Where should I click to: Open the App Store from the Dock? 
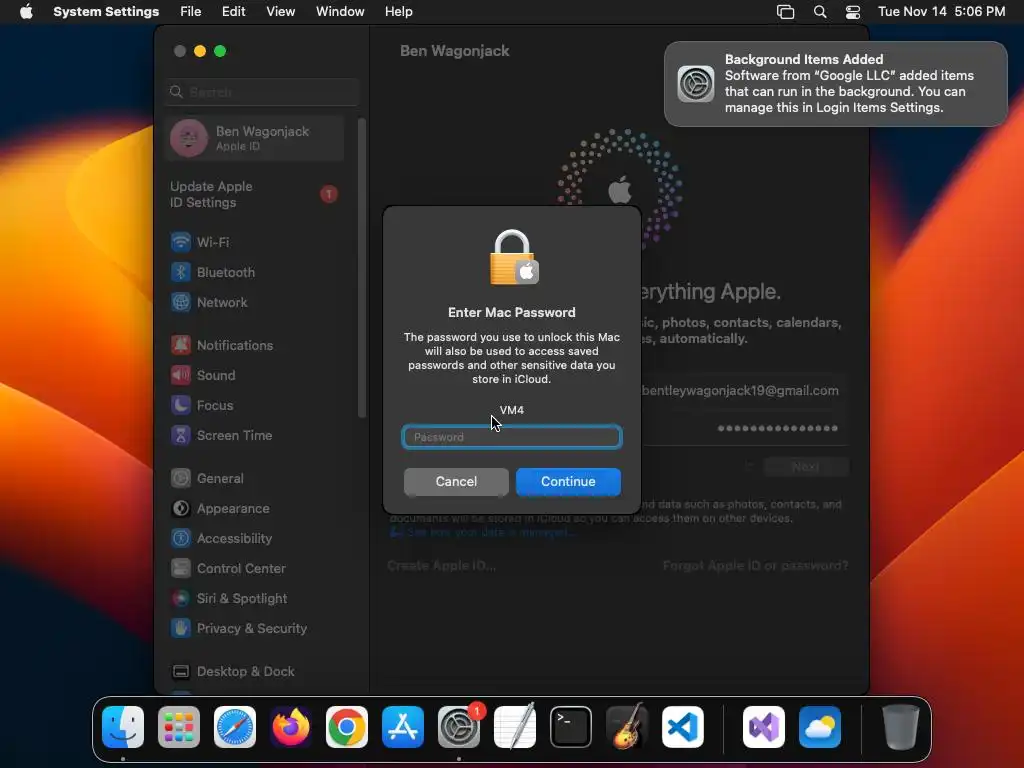403,727
